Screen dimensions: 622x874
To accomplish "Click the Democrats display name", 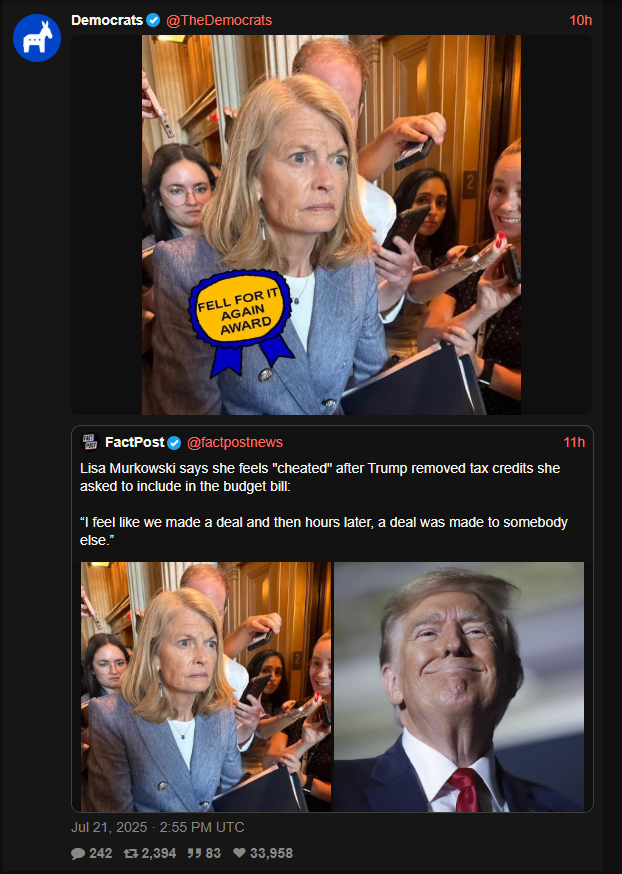I will pos(107,20).
